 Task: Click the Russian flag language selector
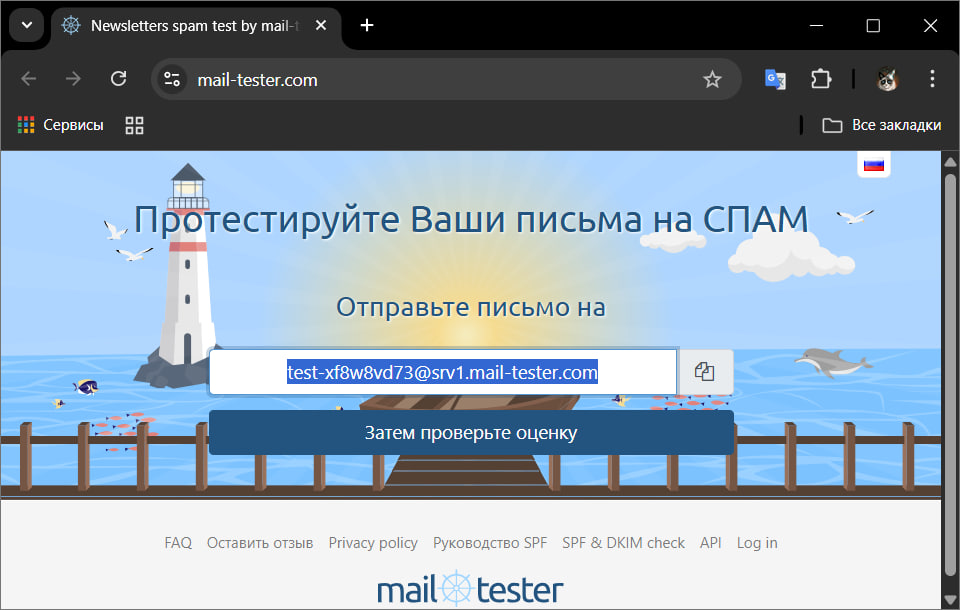tap(874, 165)
